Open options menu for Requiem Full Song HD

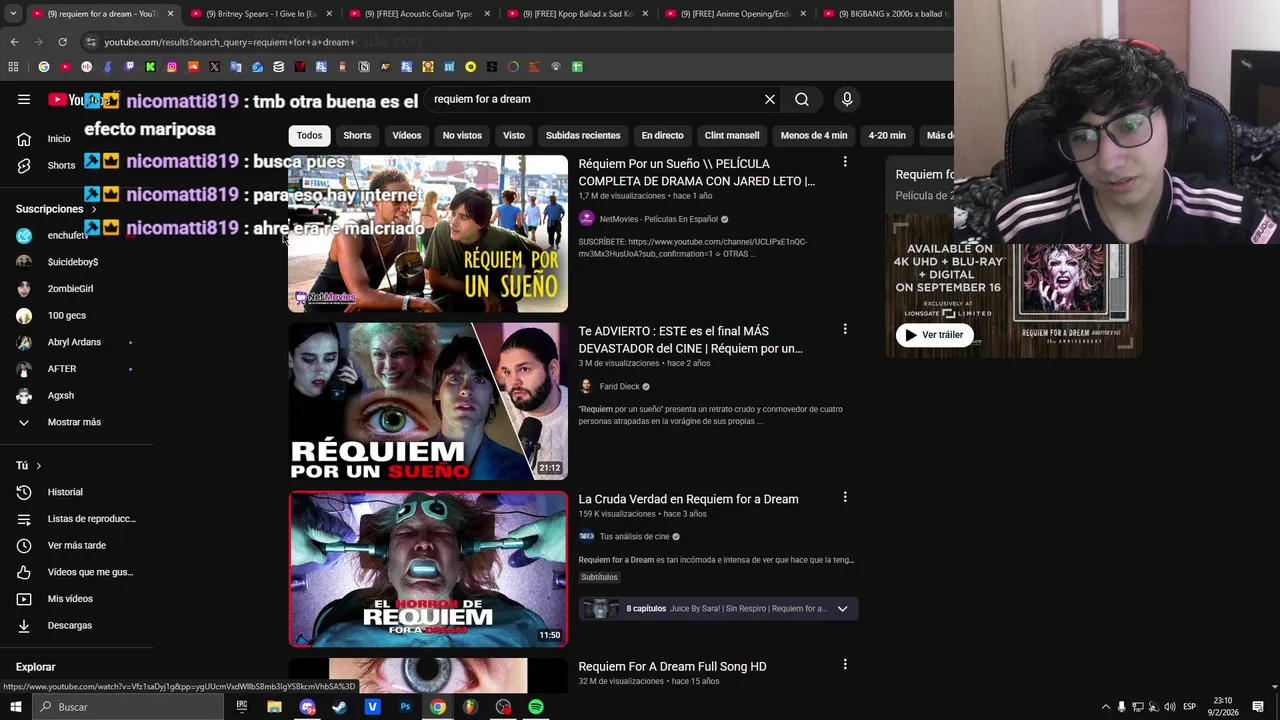845,664
